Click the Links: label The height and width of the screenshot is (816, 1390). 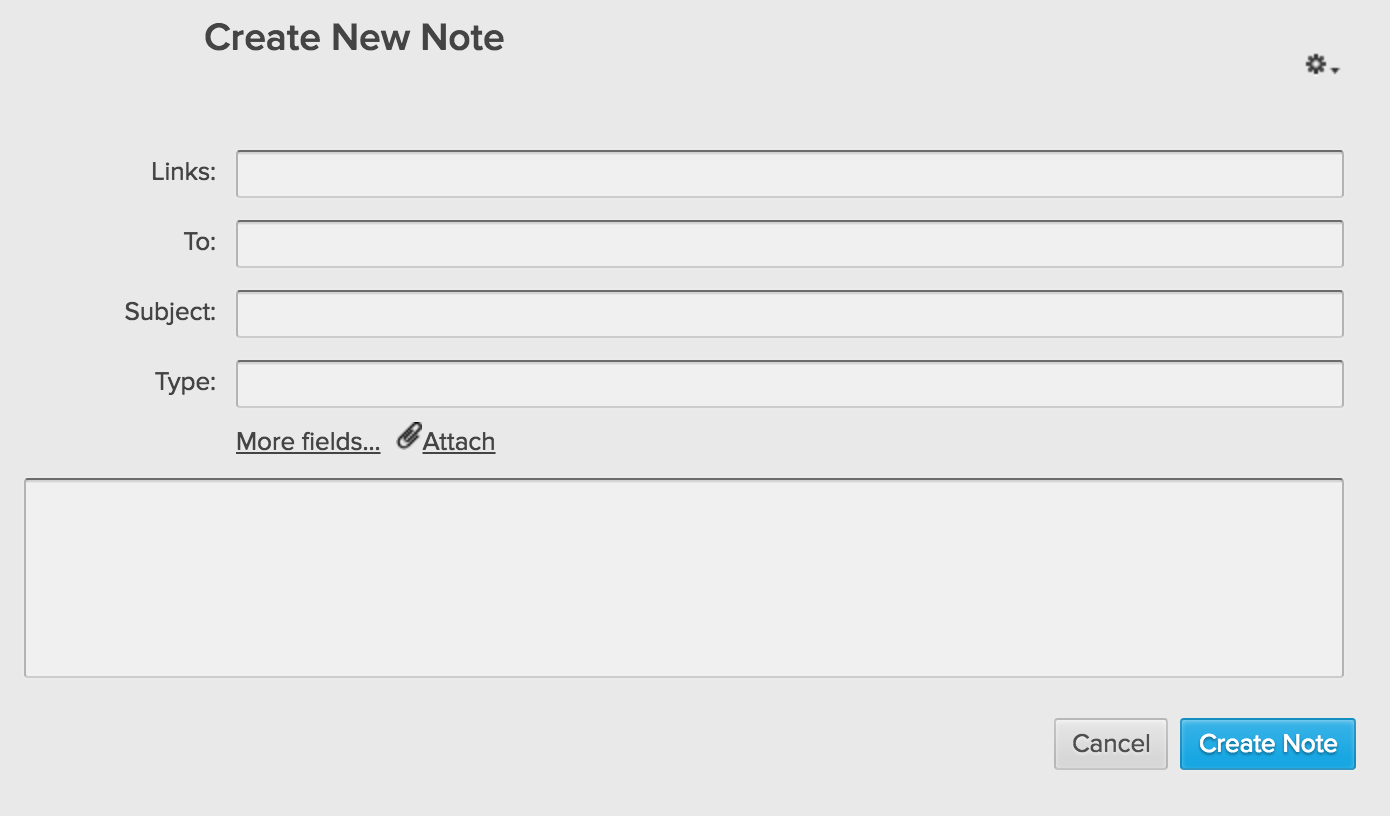click(183, 172)
